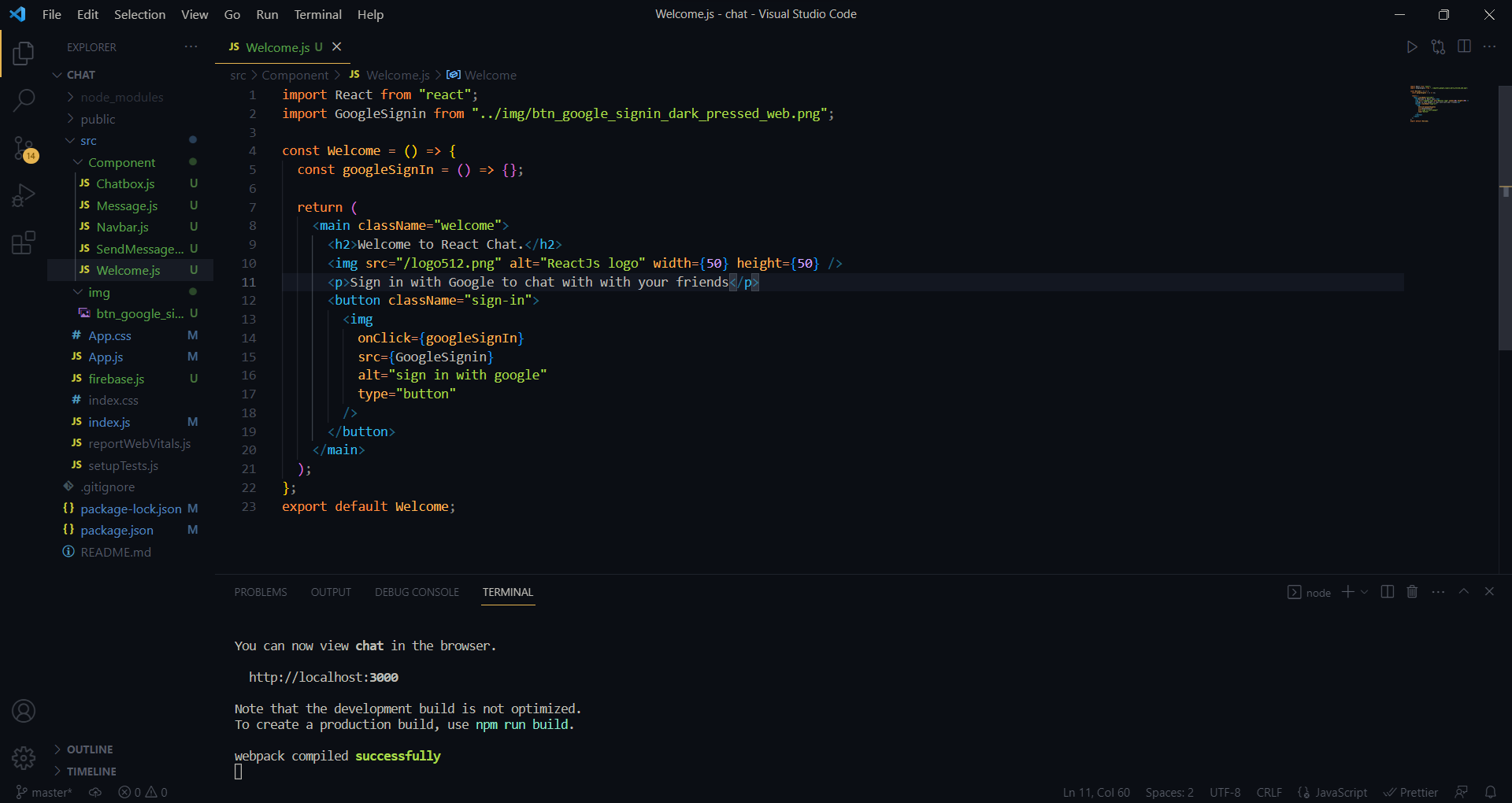Expand the OUTLINE section
Viewport: 1512px width, 803px height.
pyautogui.click(x=130, y=749)
